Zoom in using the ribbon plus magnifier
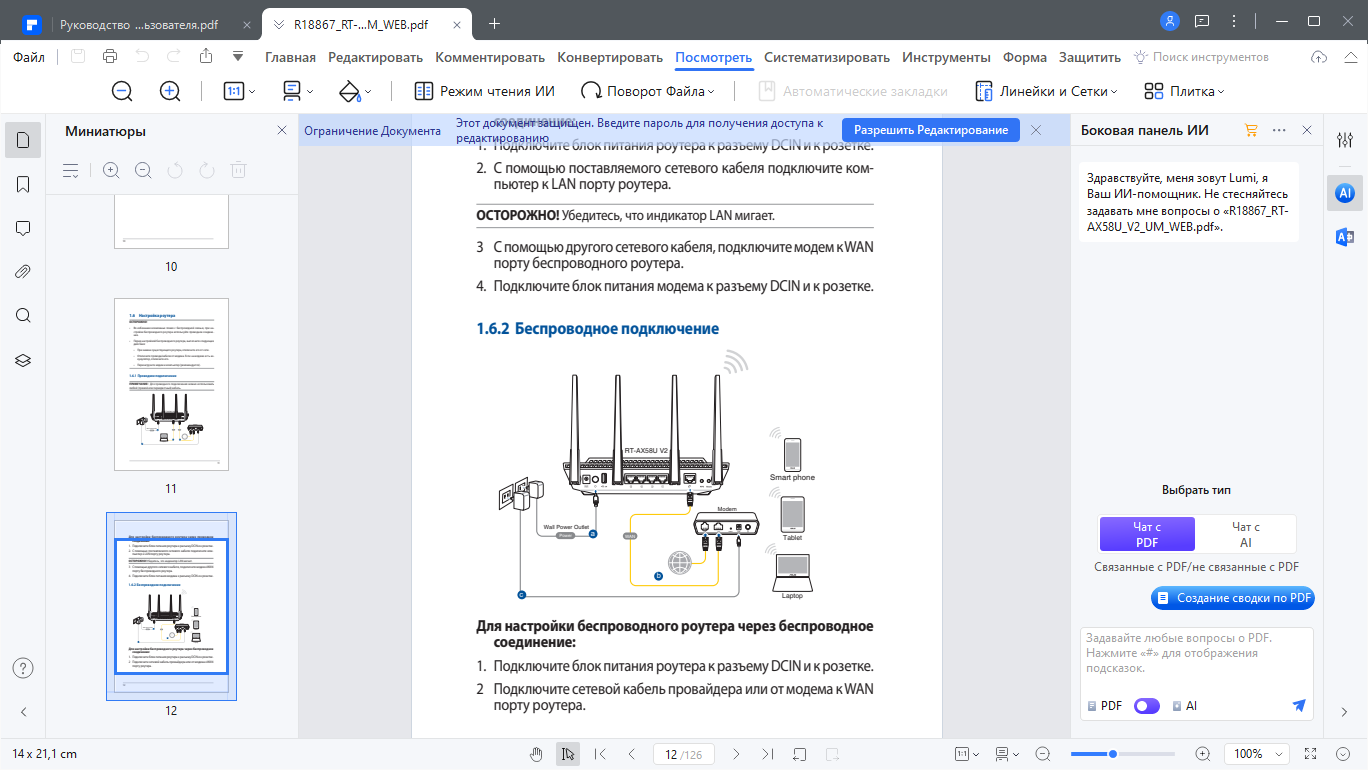The width and height of the screenshot is (1368, 770). click(170, 91)
